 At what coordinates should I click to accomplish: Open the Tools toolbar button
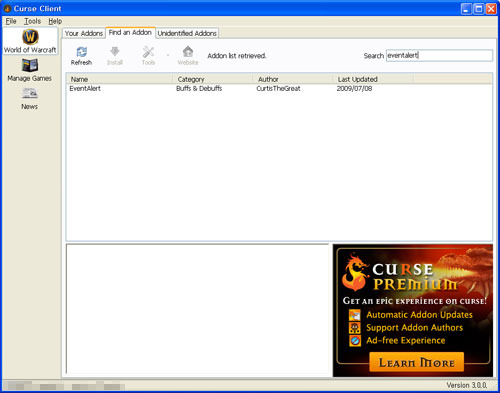[148, 56]
